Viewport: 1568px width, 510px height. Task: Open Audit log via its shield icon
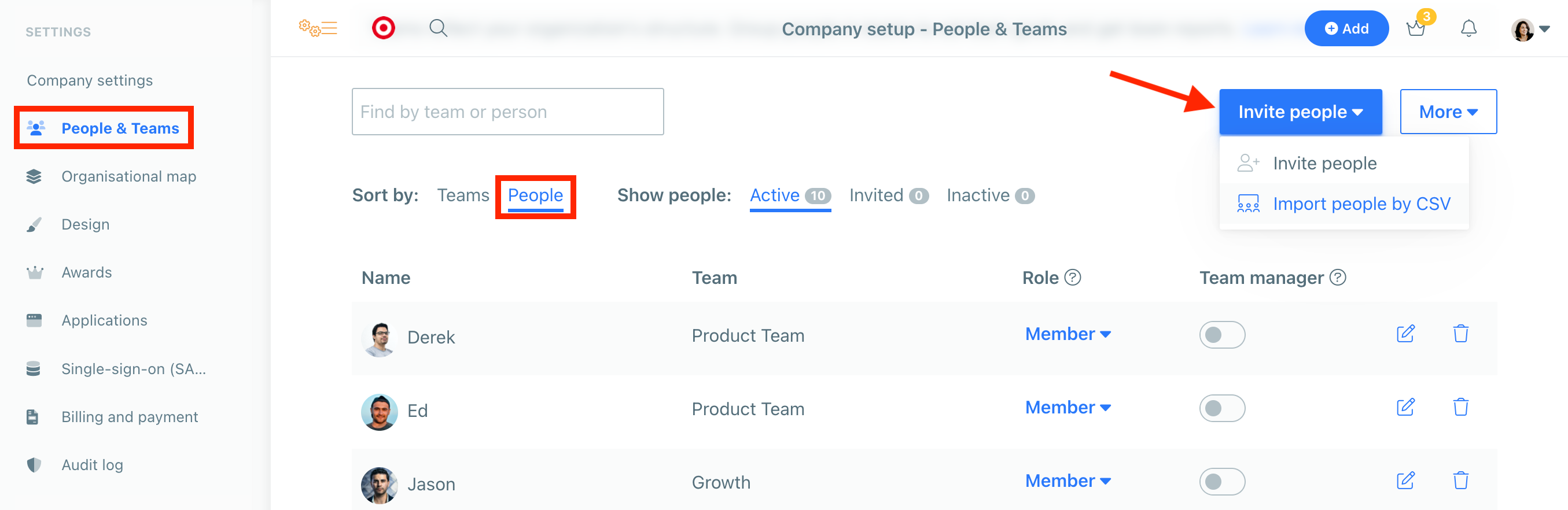pos(35,464)
